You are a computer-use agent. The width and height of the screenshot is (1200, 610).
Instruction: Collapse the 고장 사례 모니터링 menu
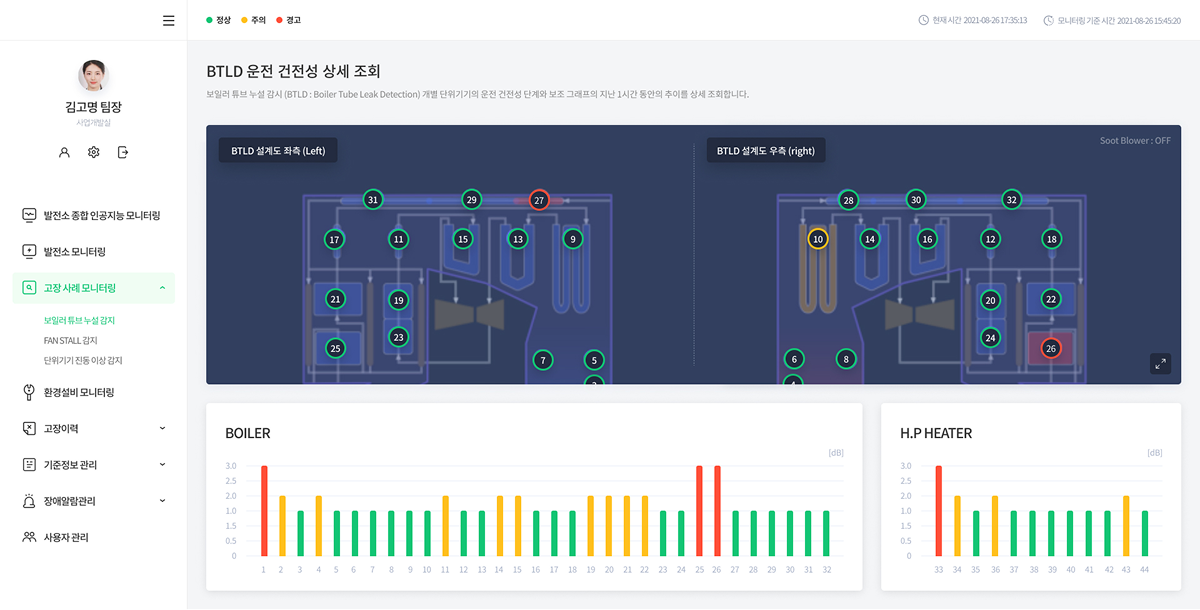[162, 288]
